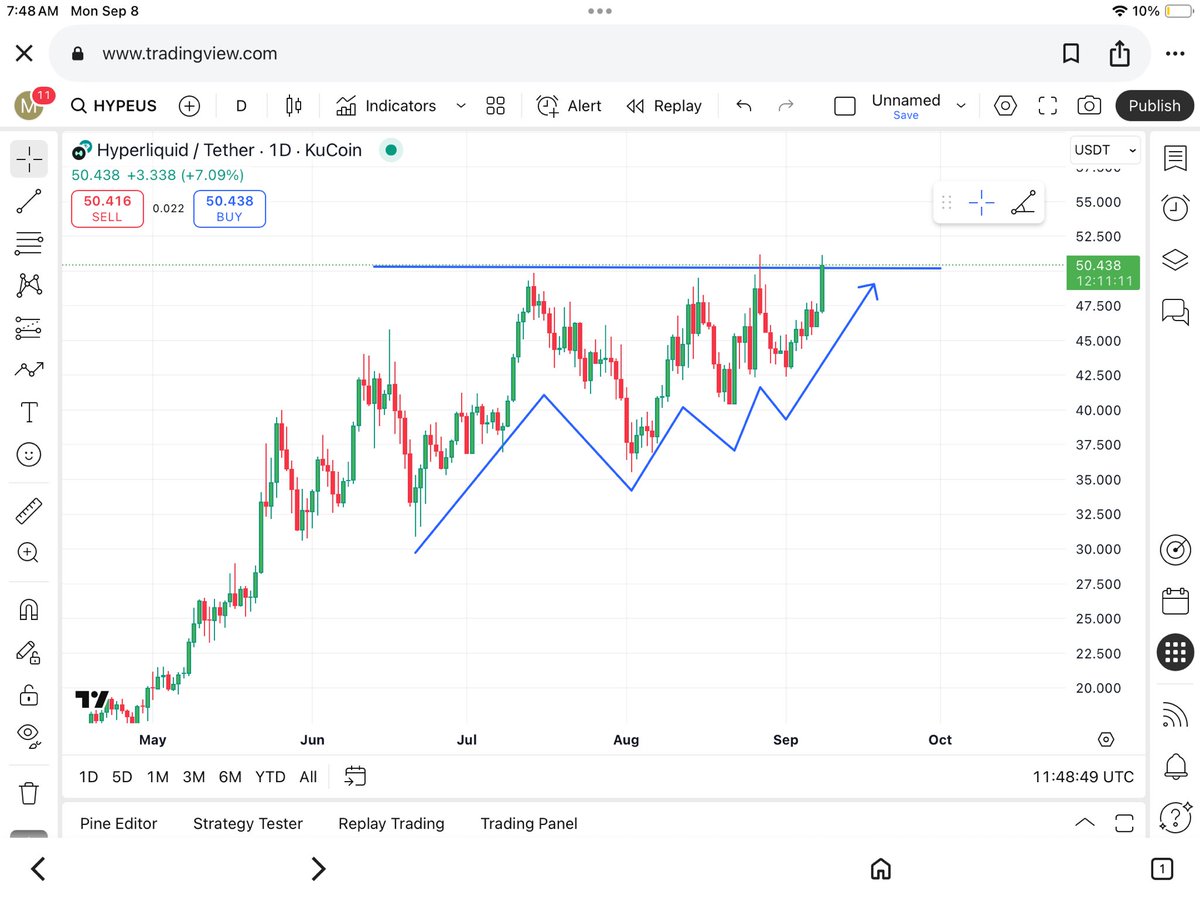Open the apps grid dialpad button
Image resolution: width=1200 pixels, height=900 pixels.
(1175, 653)
